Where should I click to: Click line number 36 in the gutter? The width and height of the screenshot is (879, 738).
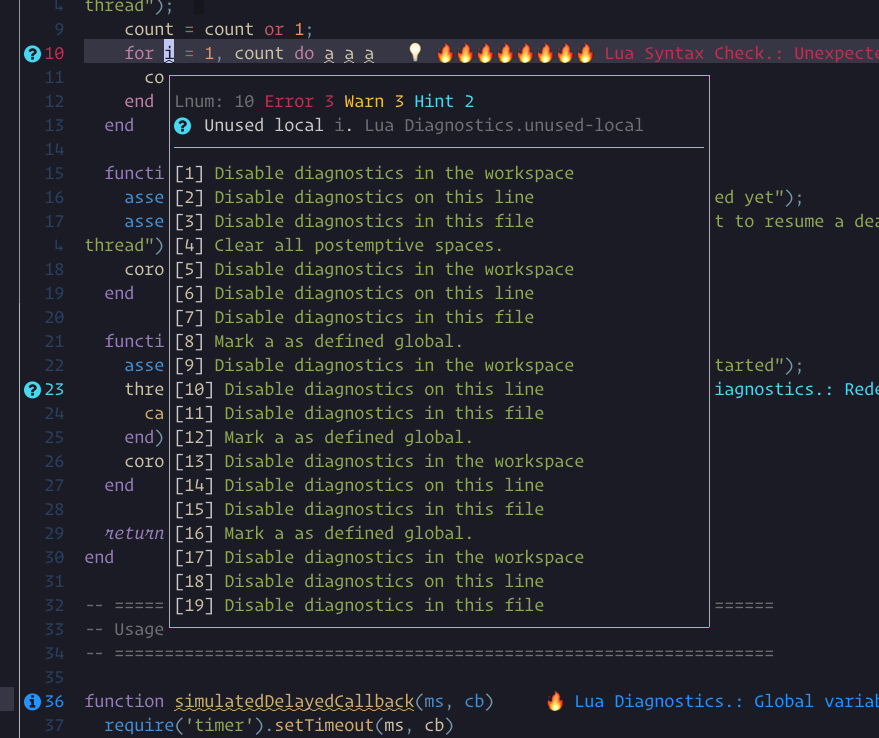(54, 702)
